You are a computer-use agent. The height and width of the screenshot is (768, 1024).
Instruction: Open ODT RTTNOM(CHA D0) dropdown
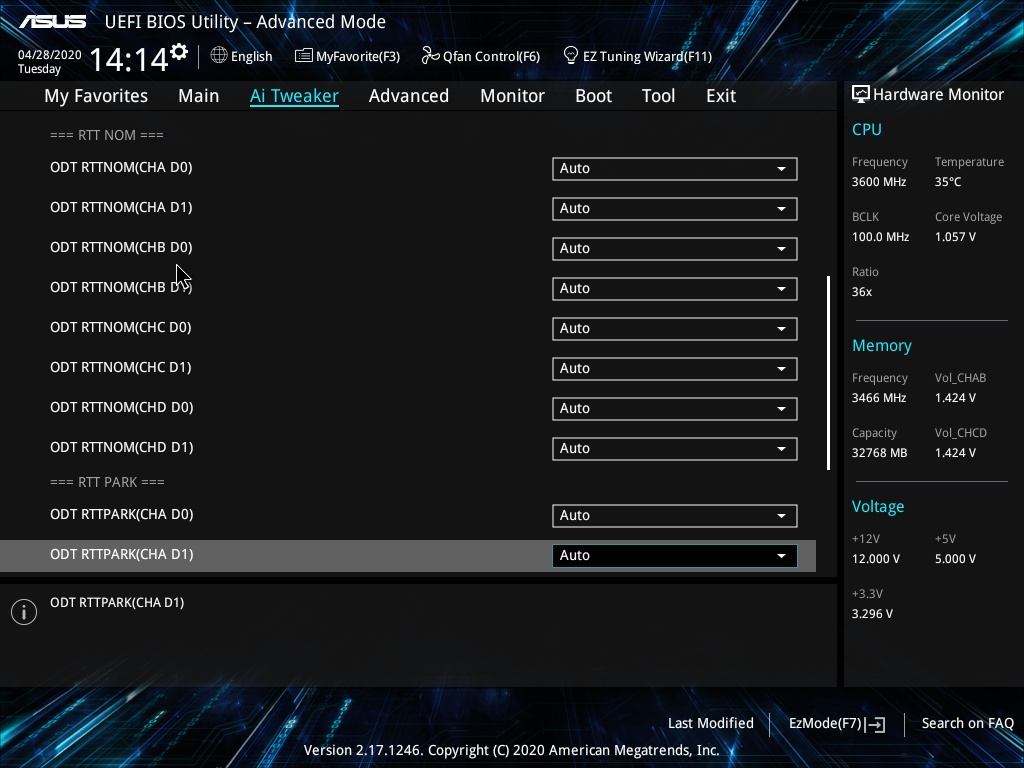pos(675,168)
